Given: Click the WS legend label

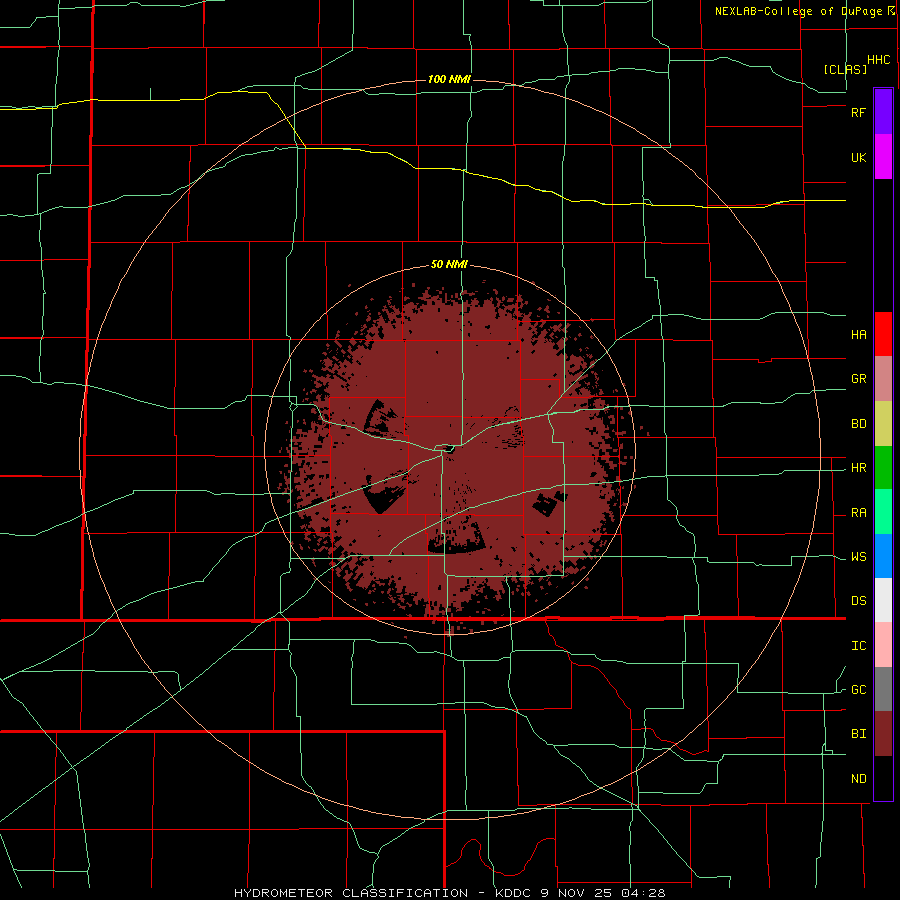Looking at the screenshot, I should [858, 557].
